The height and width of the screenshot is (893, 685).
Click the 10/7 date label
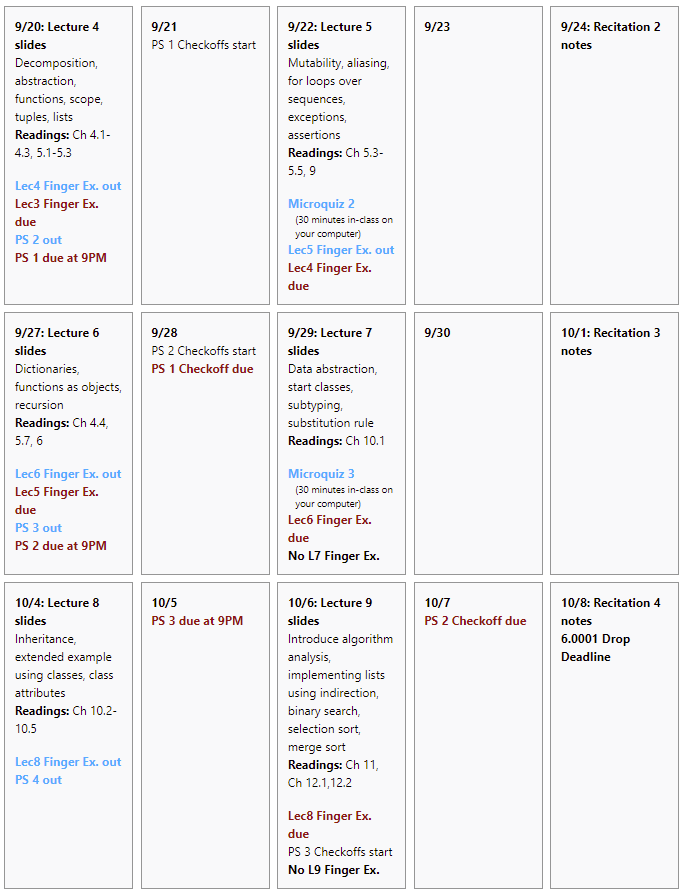pyautogui.click(x=437, y=603)
